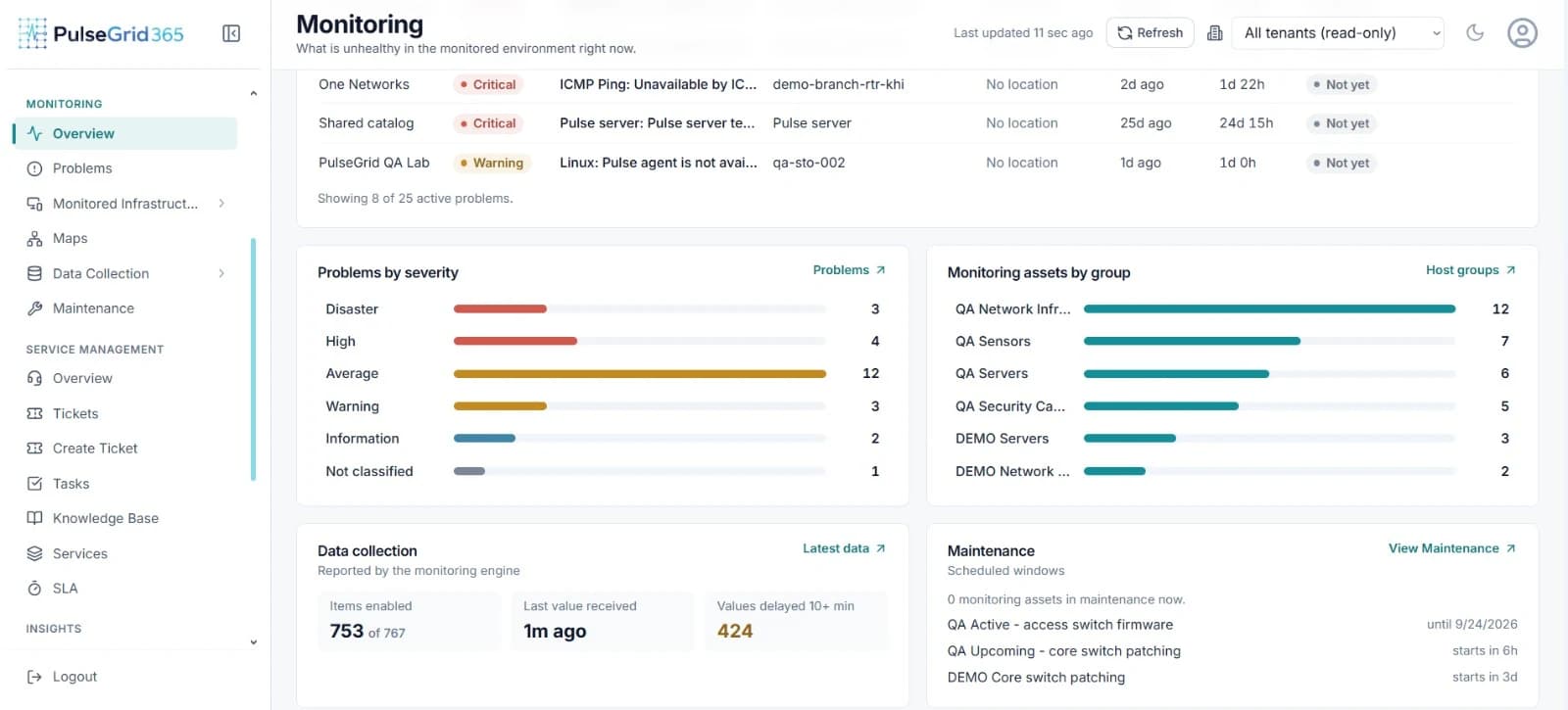
Task: Open SLA in the sidebar
Action: click(125, 588)
